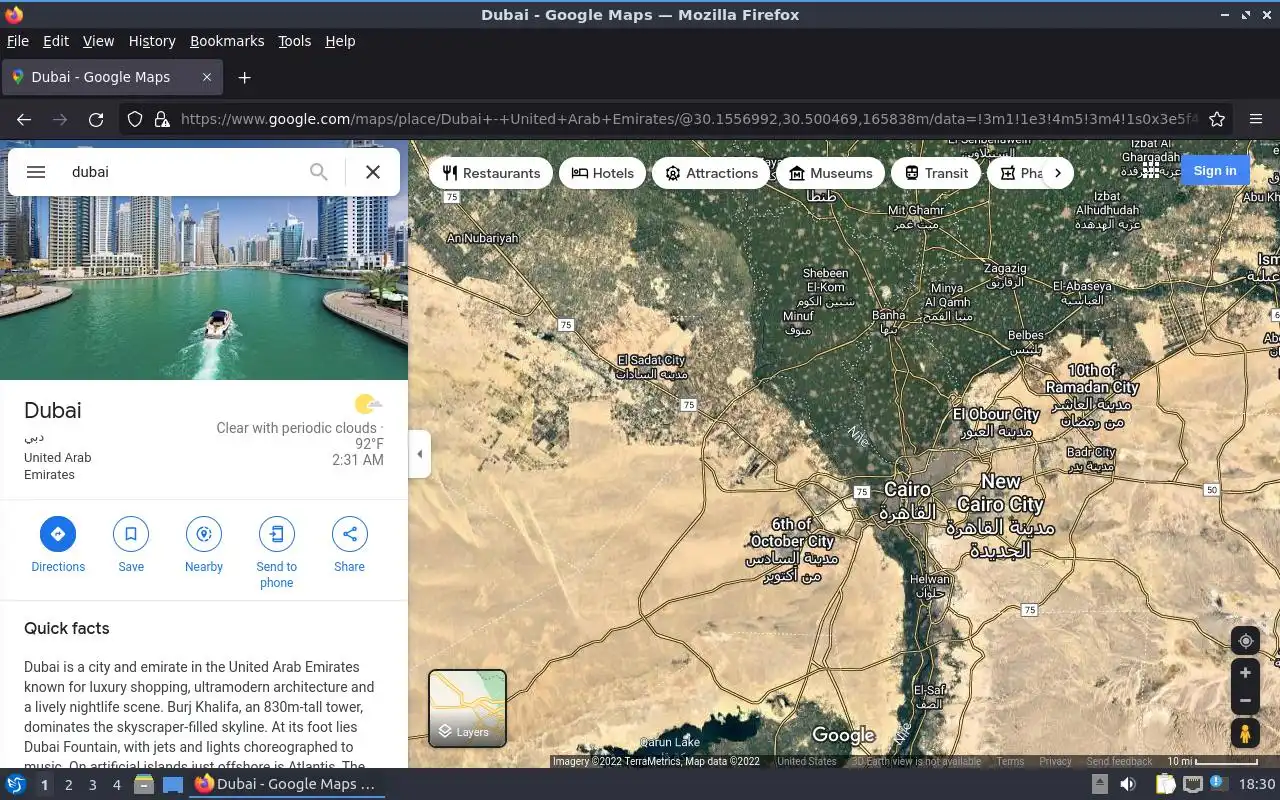The image size is (1280, 800).
Task: Open the File menu
Action: coord(18,41)
